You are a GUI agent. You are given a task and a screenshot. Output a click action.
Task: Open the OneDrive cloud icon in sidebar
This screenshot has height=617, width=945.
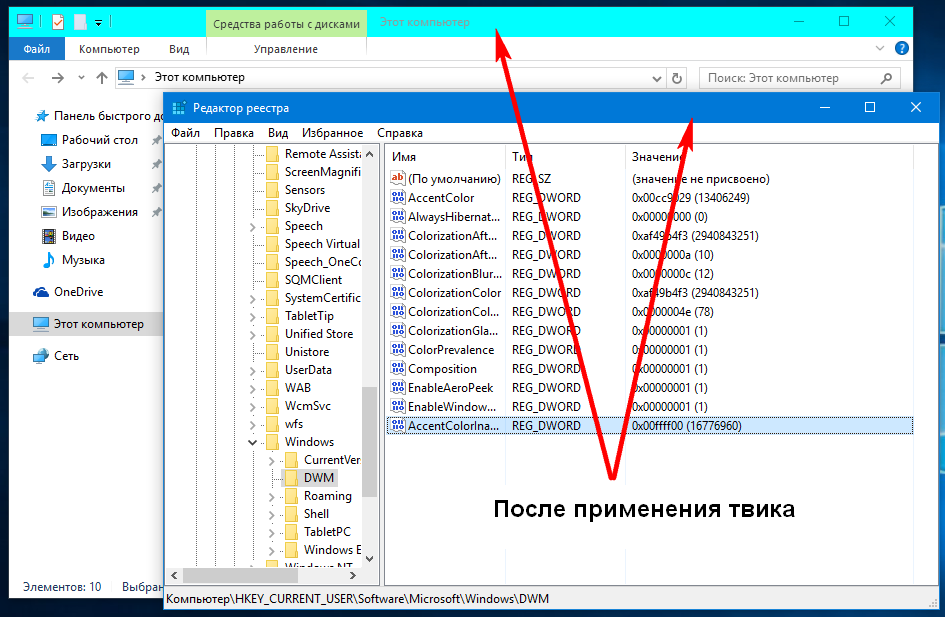(41, 292)
